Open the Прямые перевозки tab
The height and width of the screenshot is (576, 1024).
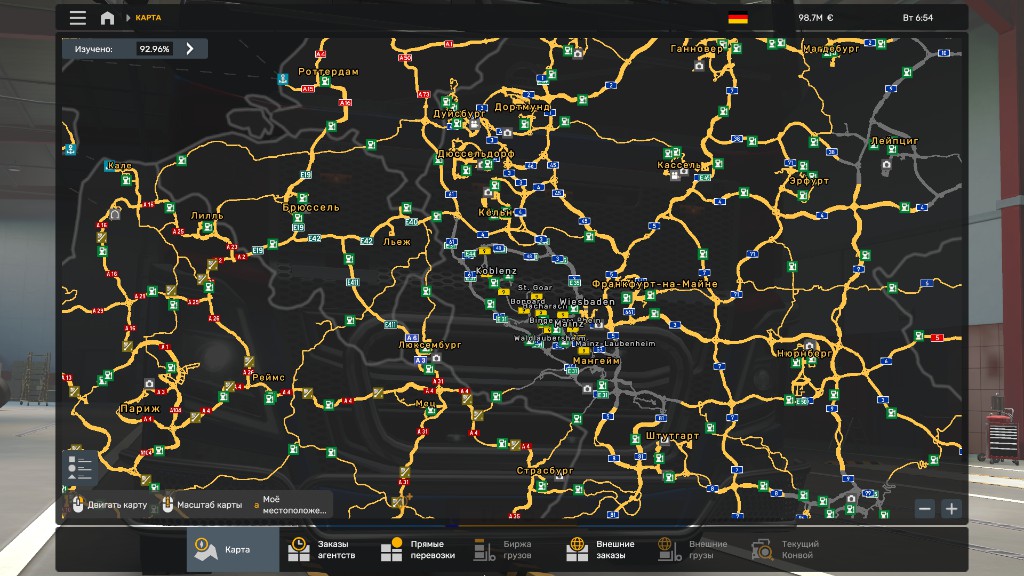(x=419, y=550)
